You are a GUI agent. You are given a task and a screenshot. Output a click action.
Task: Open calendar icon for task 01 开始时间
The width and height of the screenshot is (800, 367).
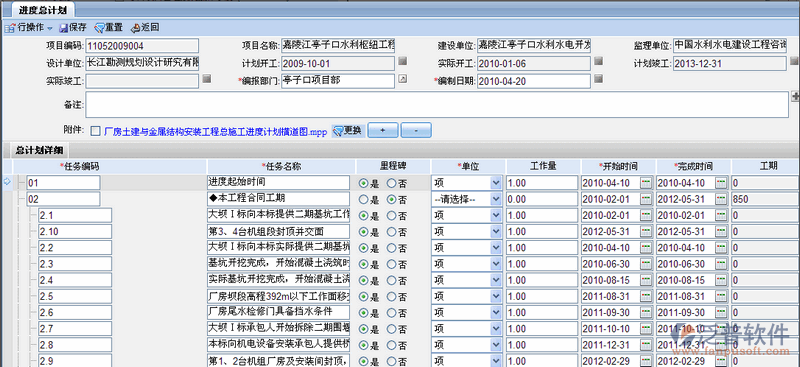point(646,183)
